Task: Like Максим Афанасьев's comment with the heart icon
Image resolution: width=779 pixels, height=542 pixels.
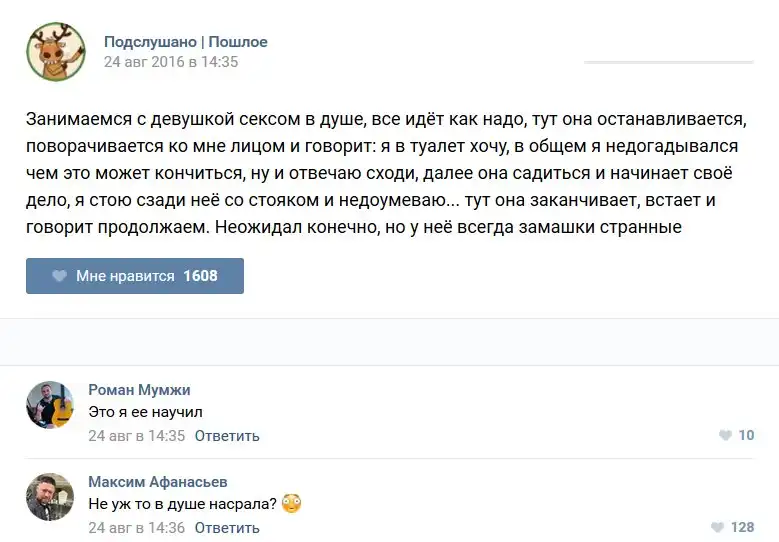Action: 717,527
